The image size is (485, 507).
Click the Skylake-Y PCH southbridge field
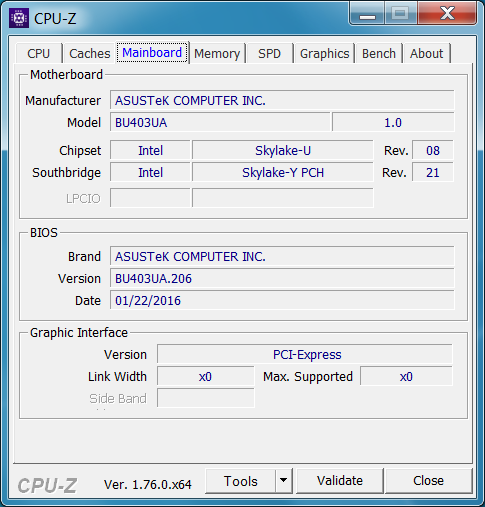[x=283, y=172]
